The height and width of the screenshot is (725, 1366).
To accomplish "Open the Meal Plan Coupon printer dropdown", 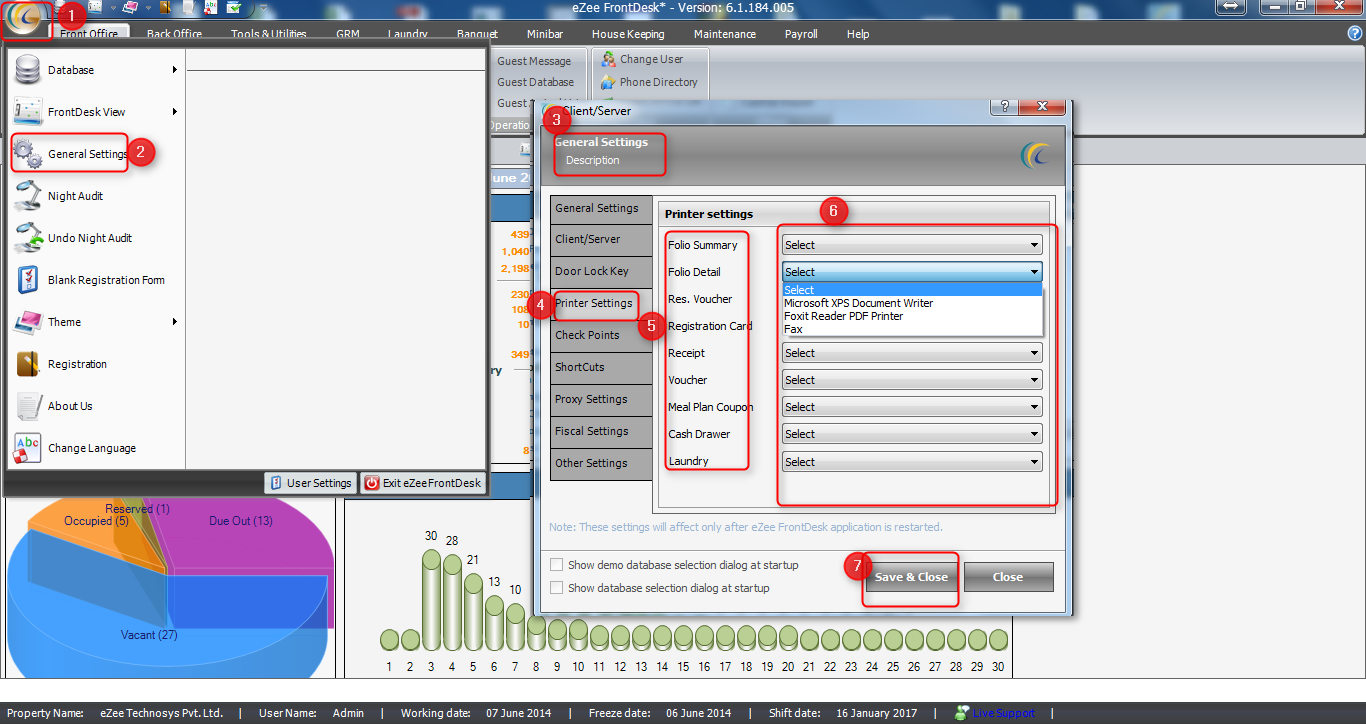I will point(912,407).
